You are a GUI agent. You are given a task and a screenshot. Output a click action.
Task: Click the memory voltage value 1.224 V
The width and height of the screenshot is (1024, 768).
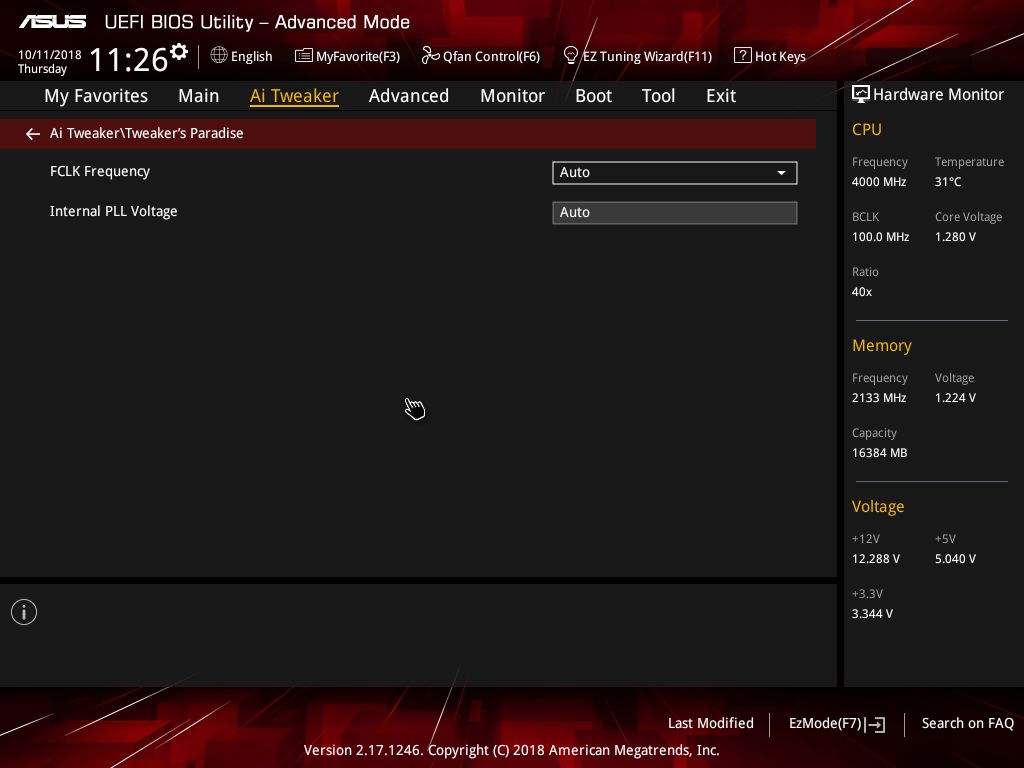click(x=955, y=398)
